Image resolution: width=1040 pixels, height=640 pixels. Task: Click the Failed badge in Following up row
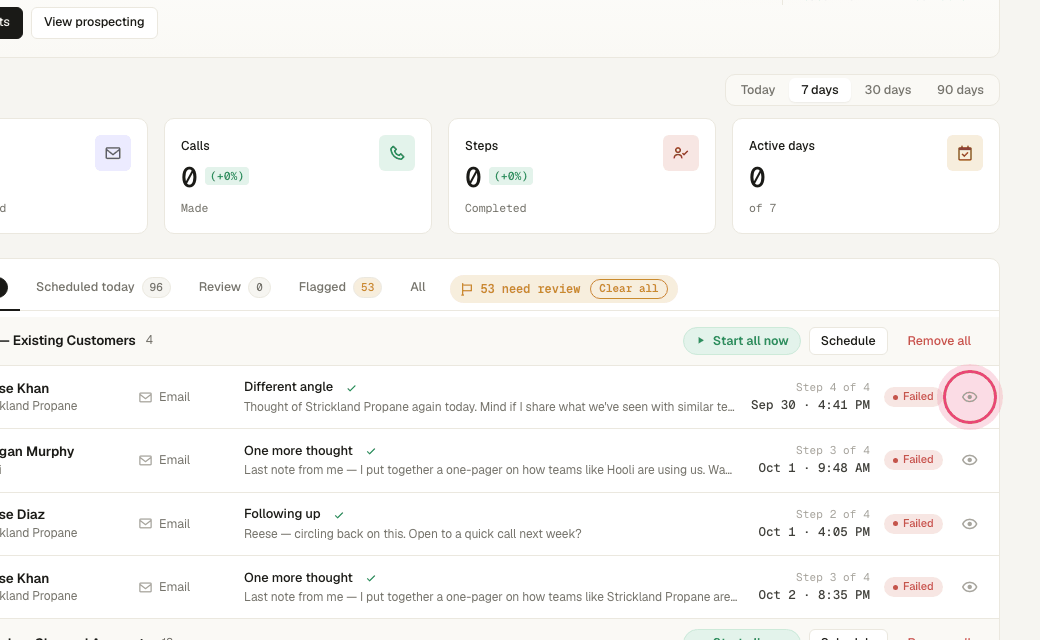tap(913, 523)
